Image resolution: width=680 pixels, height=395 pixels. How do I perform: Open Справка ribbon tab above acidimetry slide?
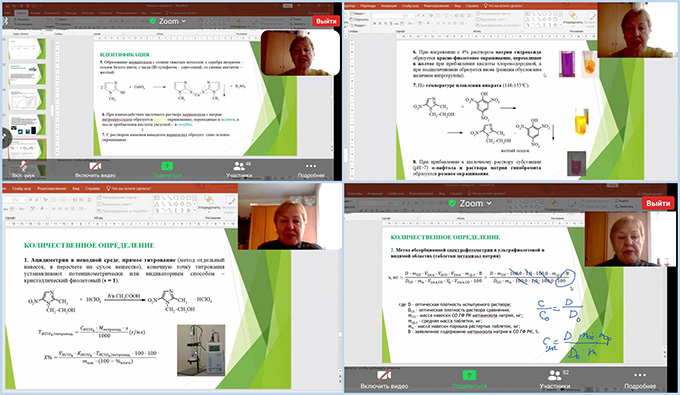click(x=92, y=189)
